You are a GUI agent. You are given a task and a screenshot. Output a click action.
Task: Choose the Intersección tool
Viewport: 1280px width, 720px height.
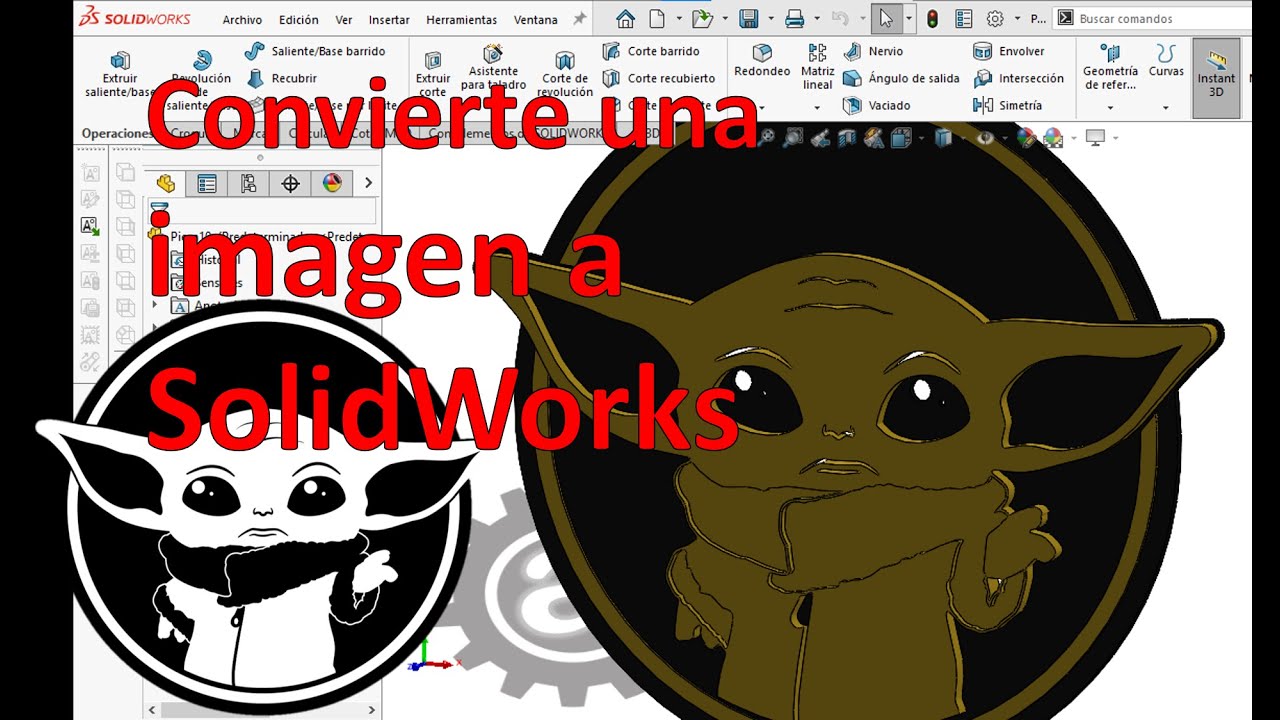click(1019, 78)
